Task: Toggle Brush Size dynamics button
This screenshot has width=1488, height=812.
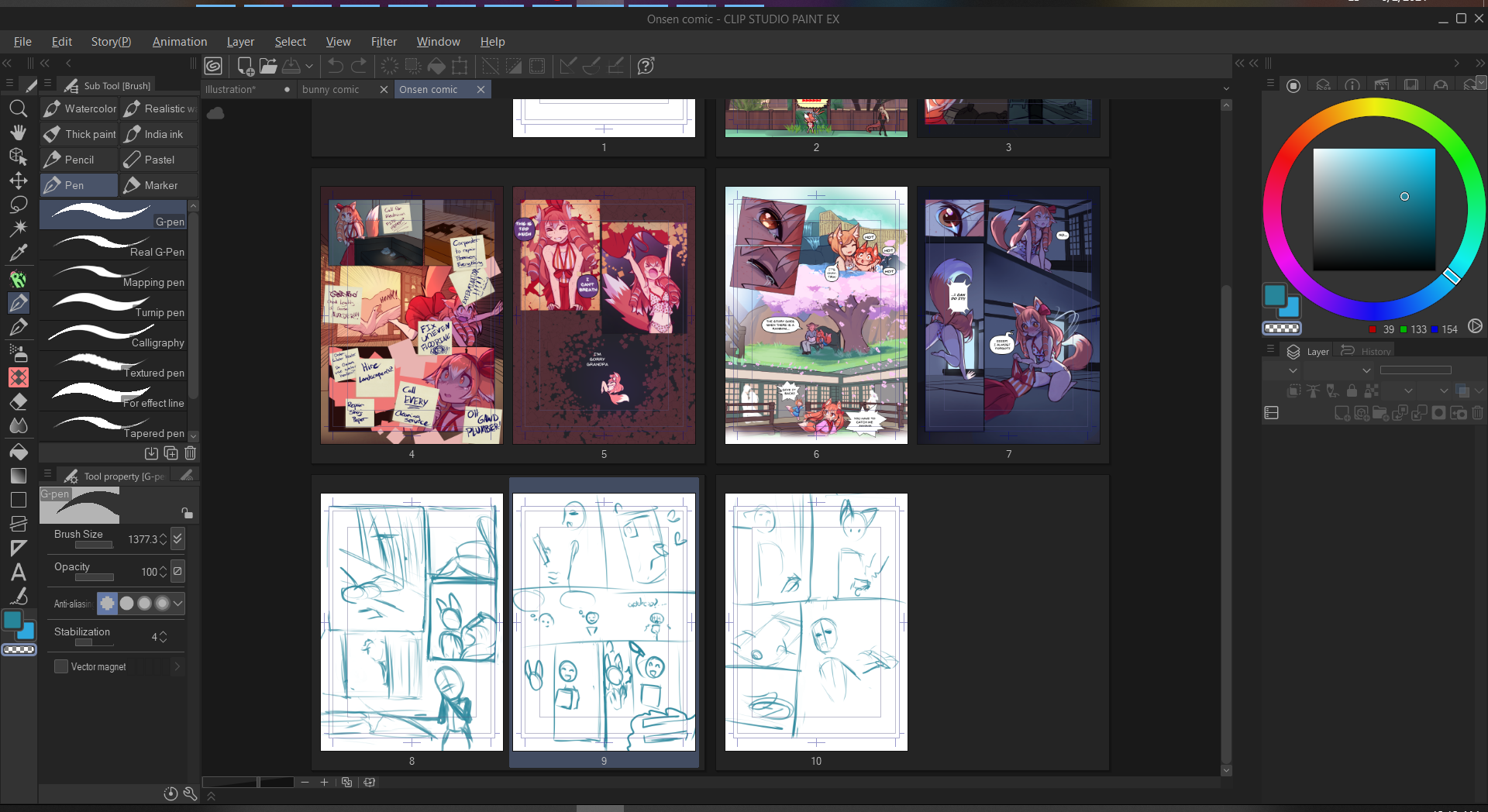Action: [177, 538]
